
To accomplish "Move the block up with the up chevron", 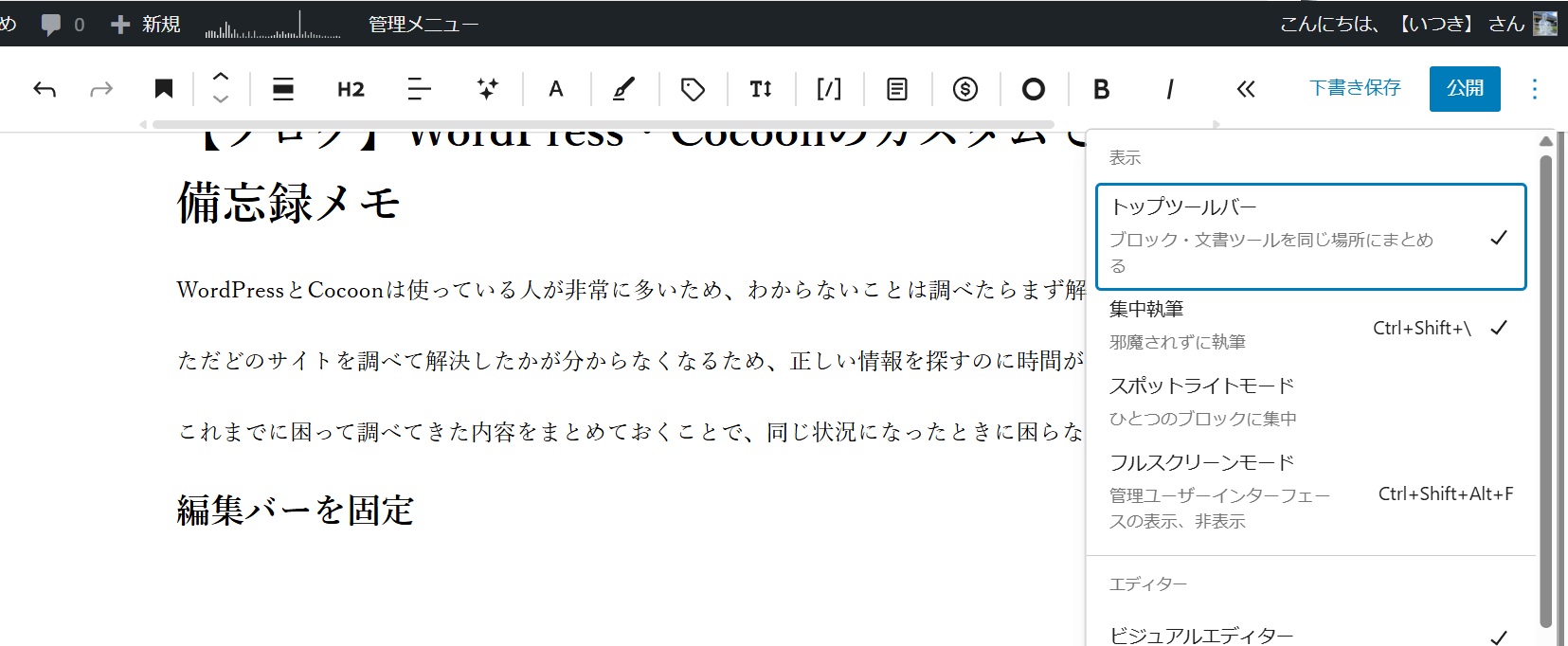I will (221, 77).
